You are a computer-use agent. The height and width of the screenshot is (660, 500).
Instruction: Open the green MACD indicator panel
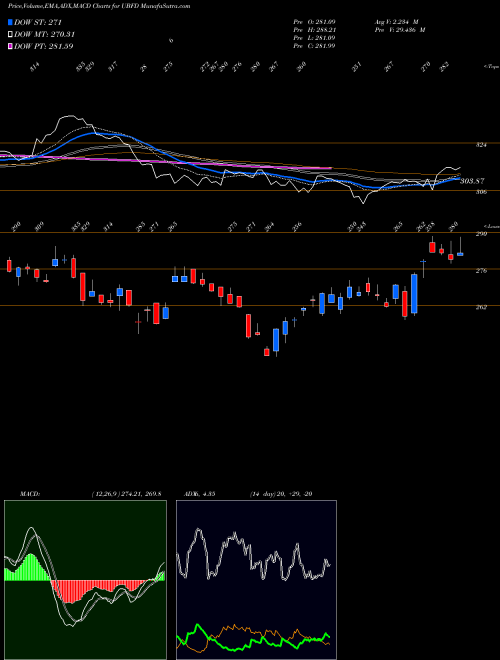(85, 580)
